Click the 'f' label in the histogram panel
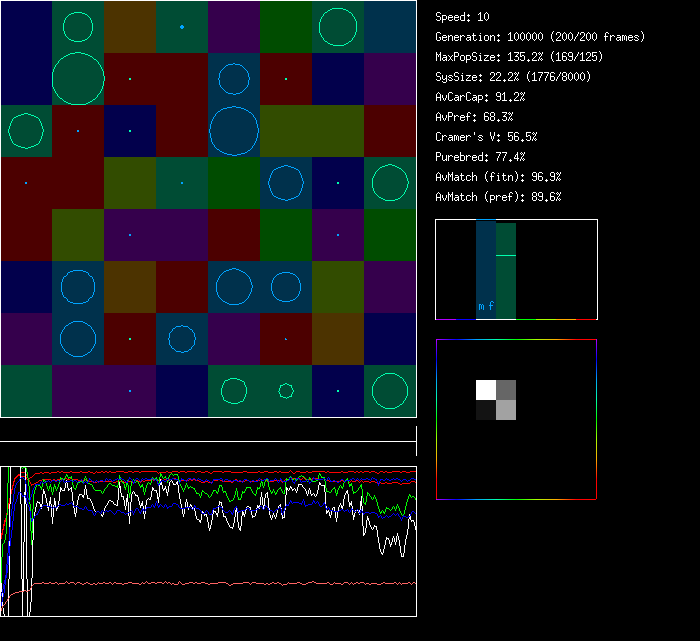Viewport: 700px width, 641px height. pos(491,306)
